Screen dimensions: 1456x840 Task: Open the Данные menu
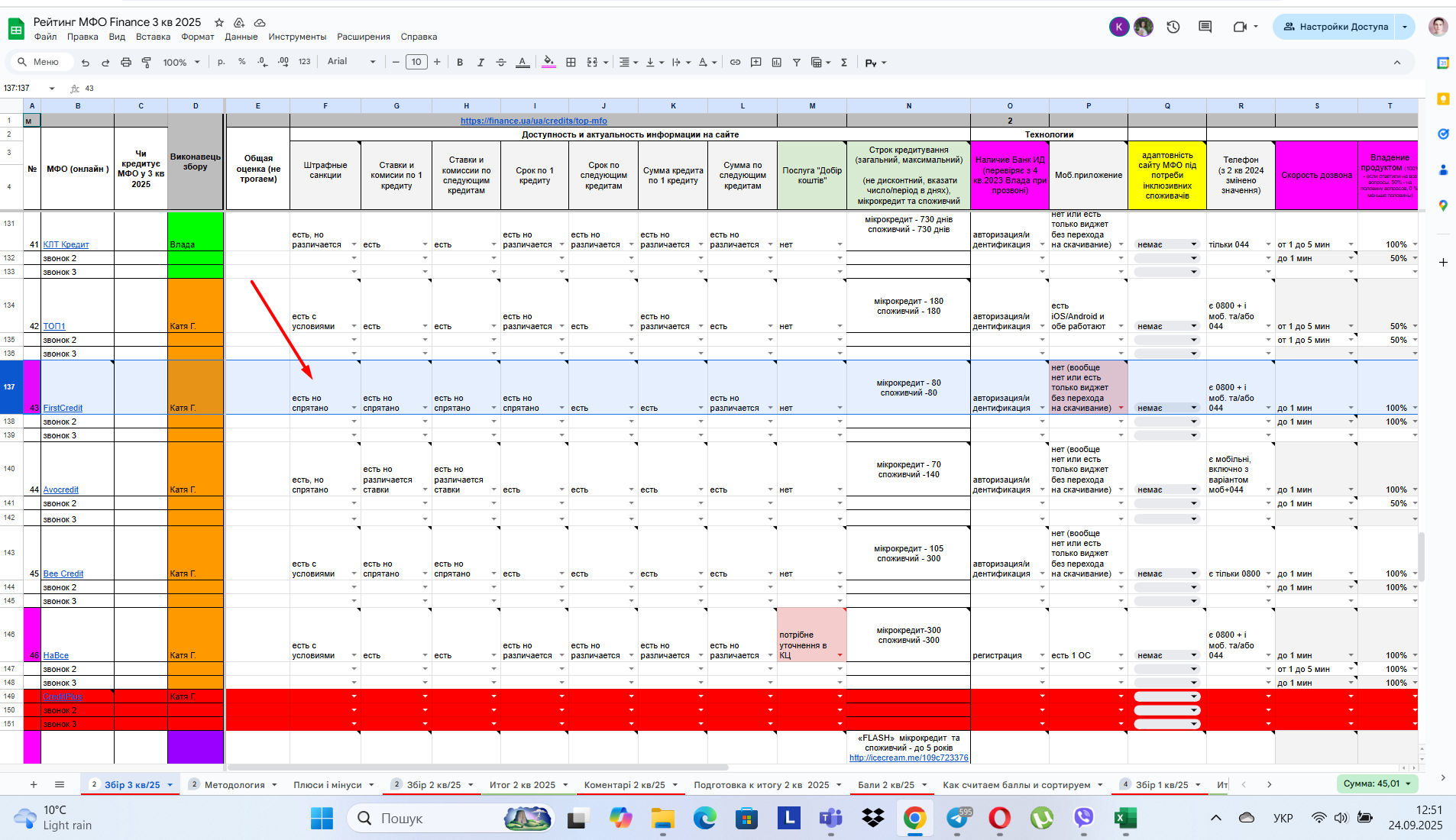(x=241, y=37)
